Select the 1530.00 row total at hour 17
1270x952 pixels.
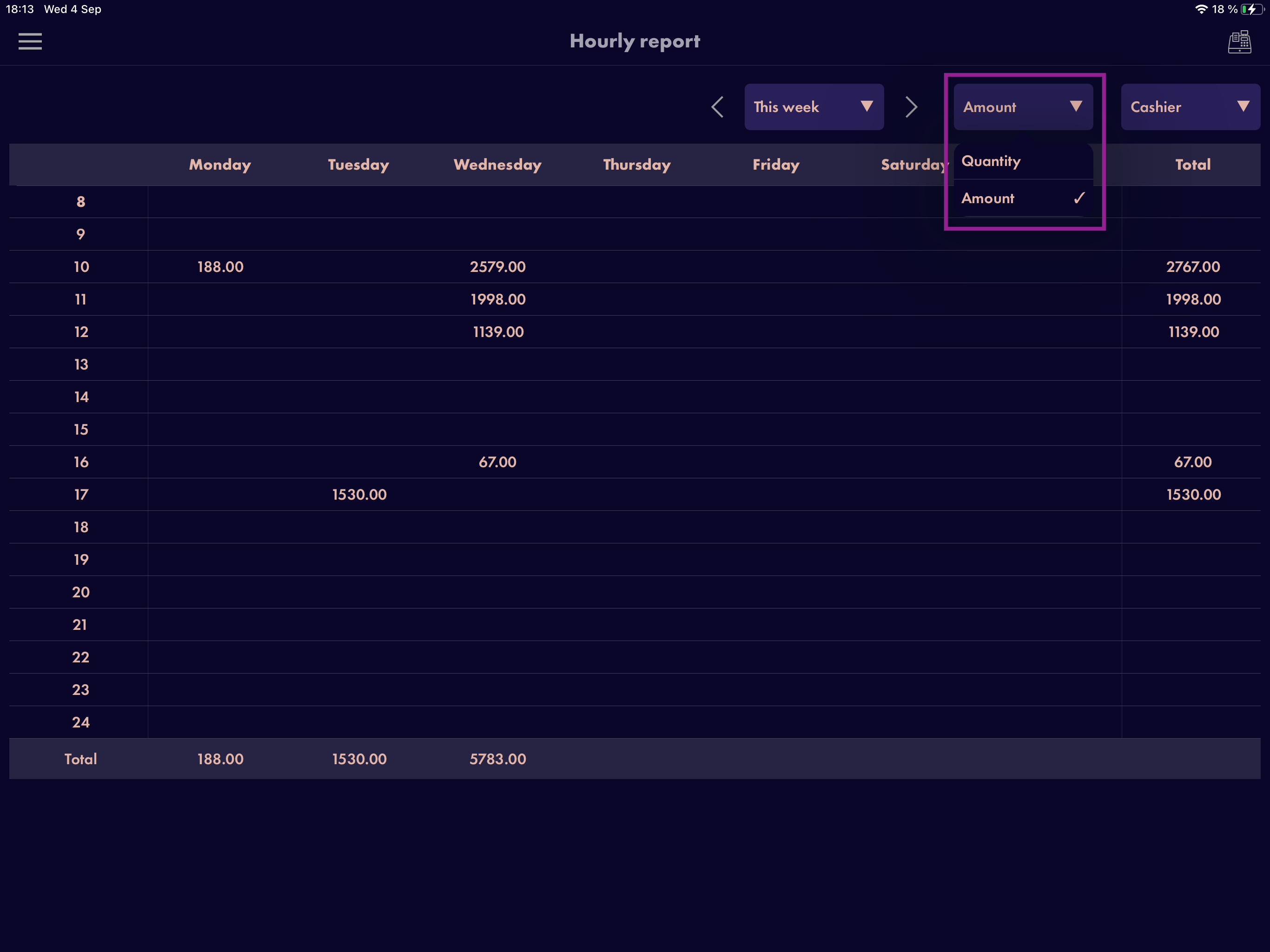pyautogui.click(x=1194, y=495)
